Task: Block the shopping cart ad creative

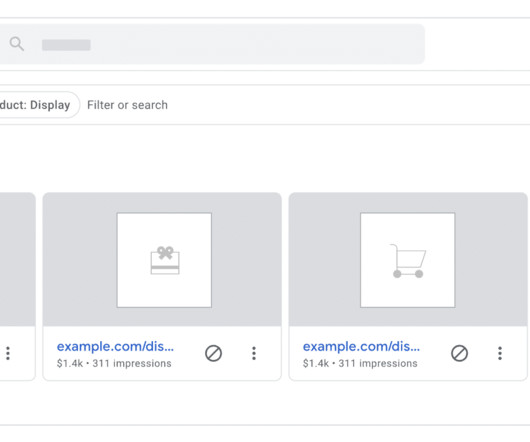Action: 459,353
